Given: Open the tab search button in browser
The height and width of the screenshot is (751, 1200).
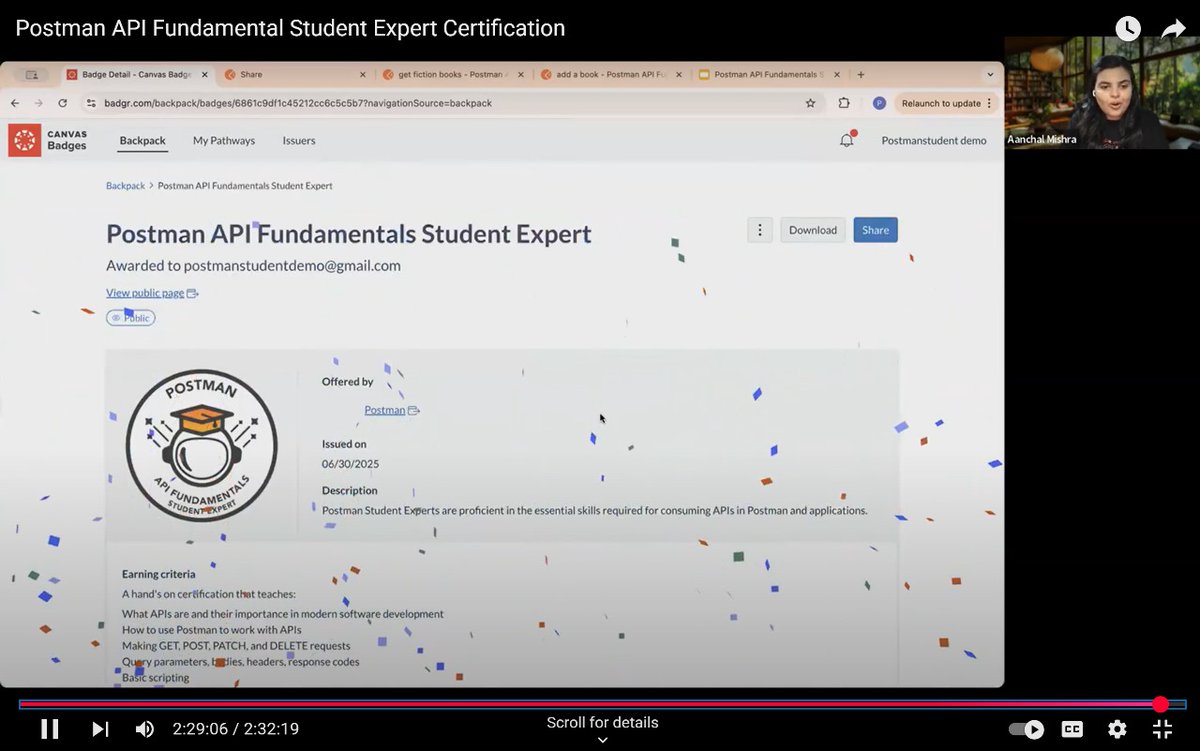Looking at the screenshot, I should pos(31,74).
